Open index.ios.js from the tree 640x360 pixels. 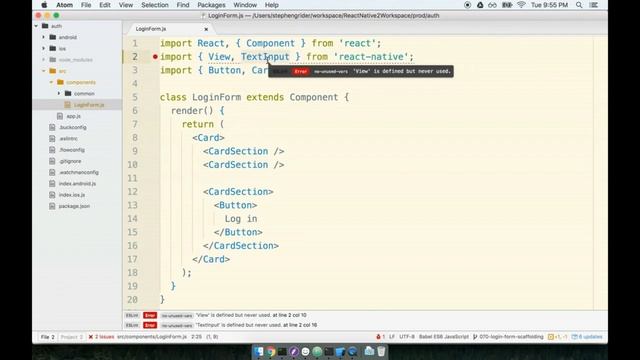point(72,195)
